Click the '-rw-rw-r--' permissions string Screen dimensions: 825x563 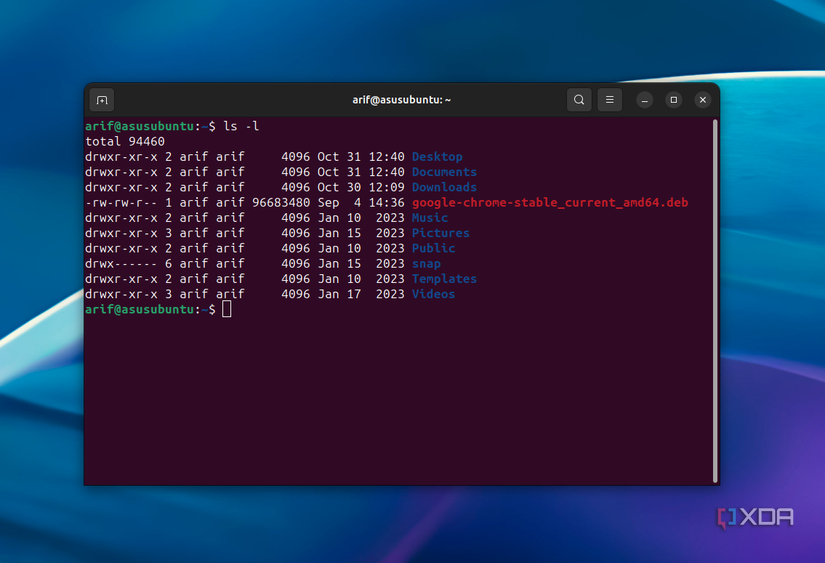121,203
